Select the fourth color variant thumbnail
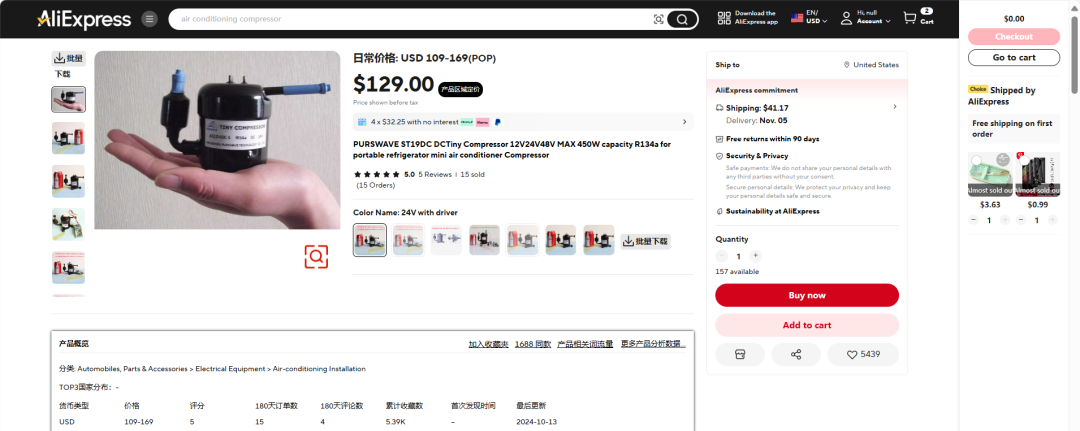 point(484,240)
